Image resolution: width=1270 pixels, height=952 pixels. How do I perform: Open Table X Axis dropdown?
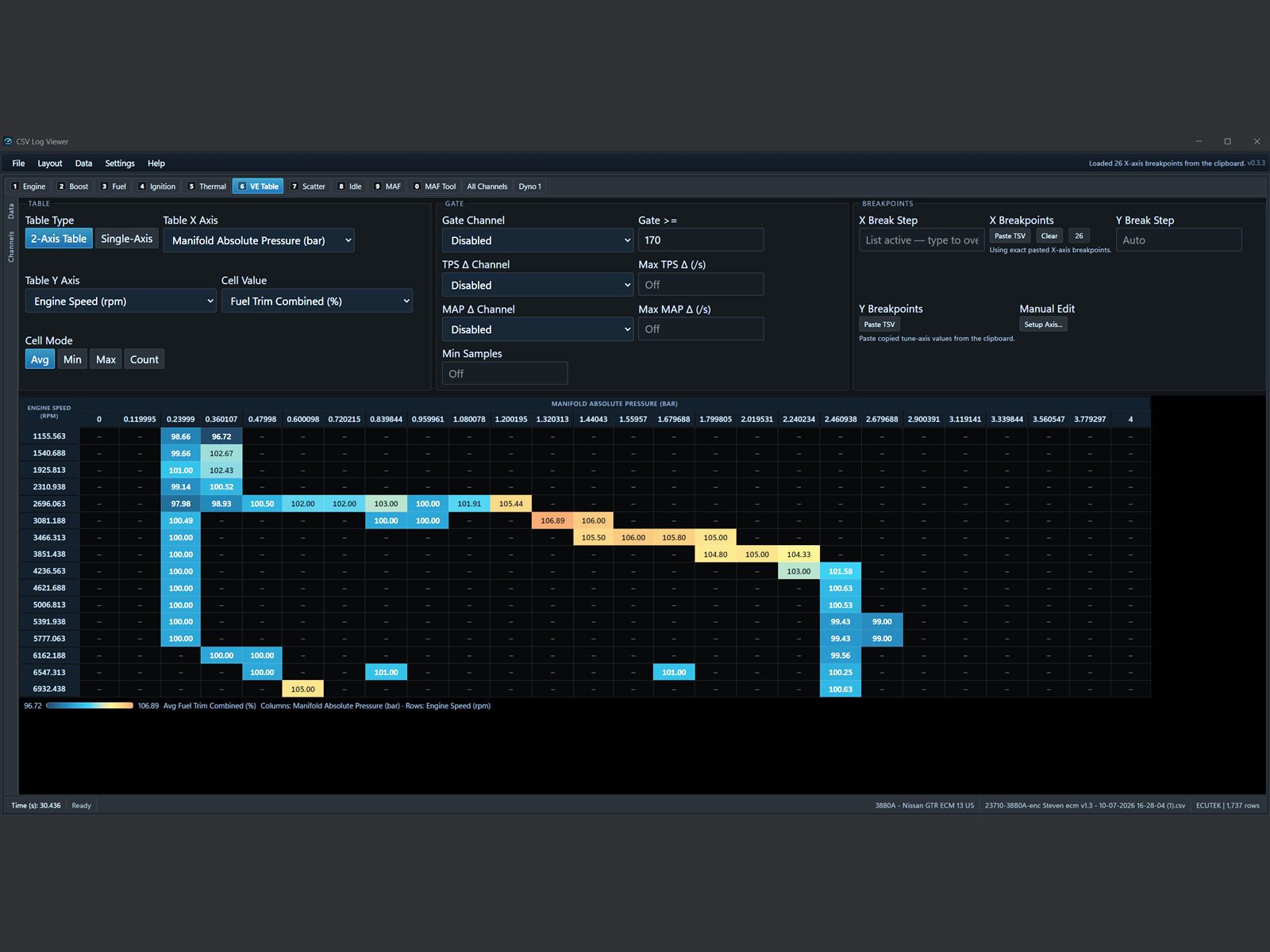click(259, 240)
